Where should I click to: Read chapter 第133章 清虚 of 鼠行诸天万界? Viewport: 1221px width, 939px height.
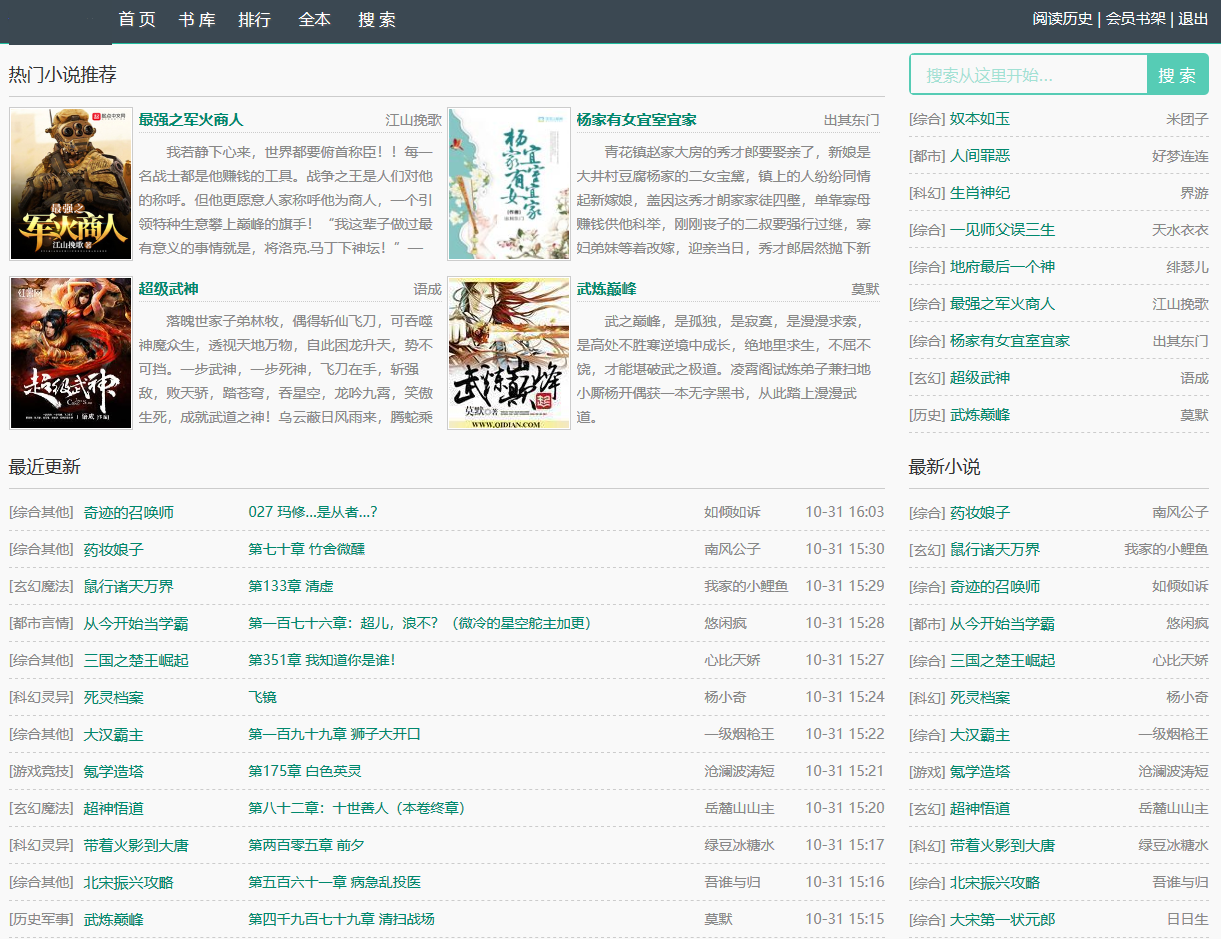point(294,585)
